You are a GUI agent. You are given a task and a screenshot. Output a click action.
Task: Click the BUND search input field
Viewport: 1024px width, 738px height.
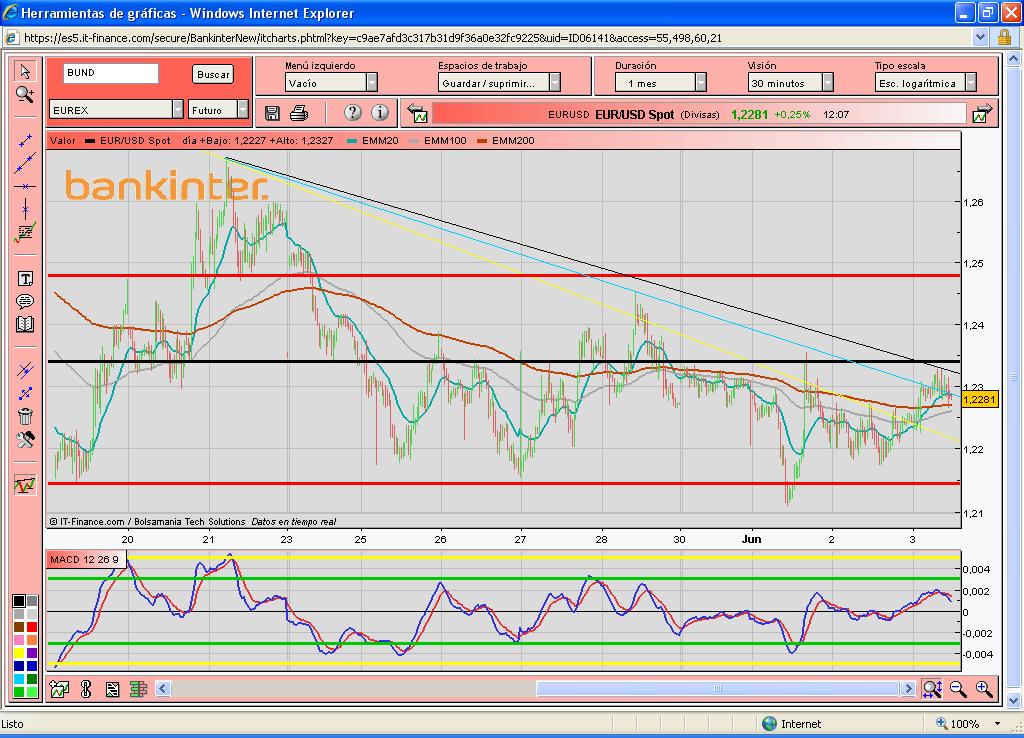[110, 74]
